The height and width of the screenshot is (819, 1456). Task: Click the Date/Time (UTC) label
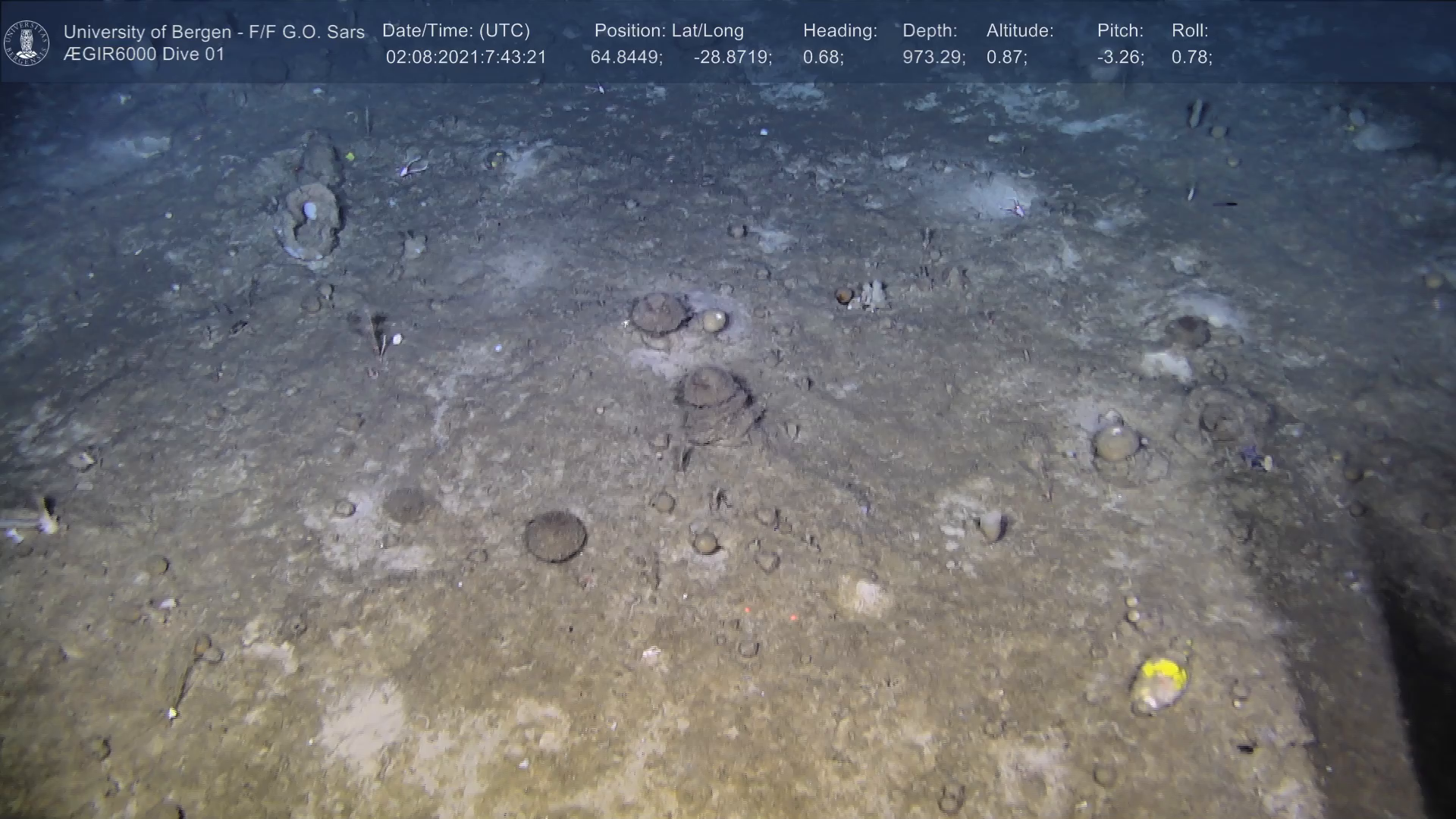tap(456, 31)
